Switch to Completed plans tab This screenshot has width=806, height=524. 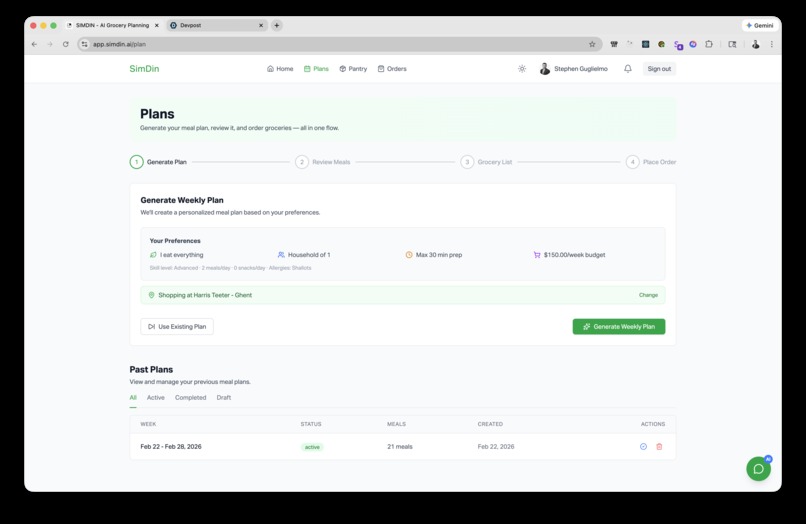click(190, 397)
